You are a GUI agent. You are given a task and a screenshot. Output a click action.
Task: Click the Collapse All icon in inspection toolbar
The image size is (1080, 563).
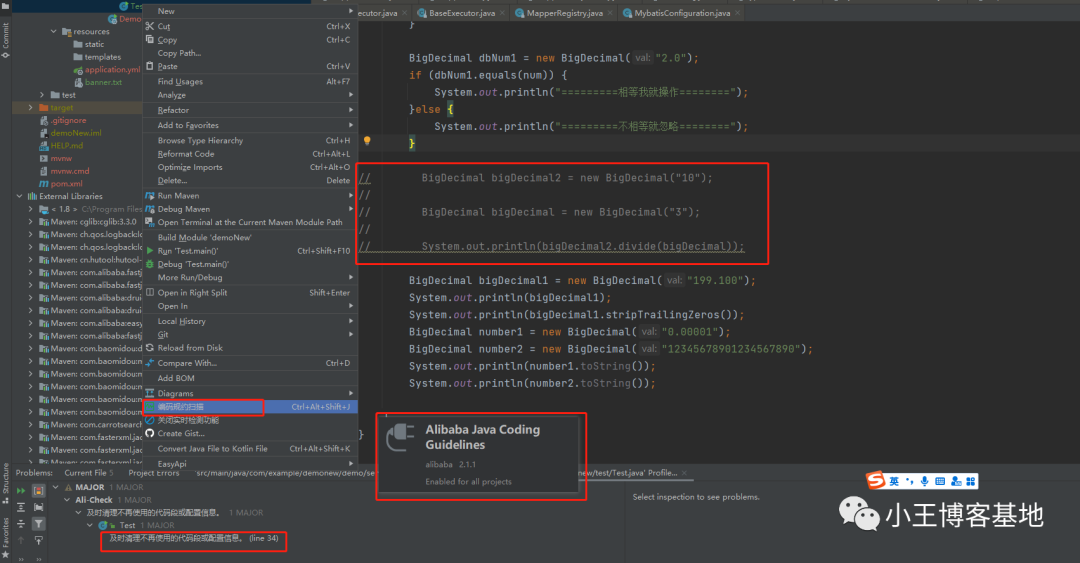point(21,523)
